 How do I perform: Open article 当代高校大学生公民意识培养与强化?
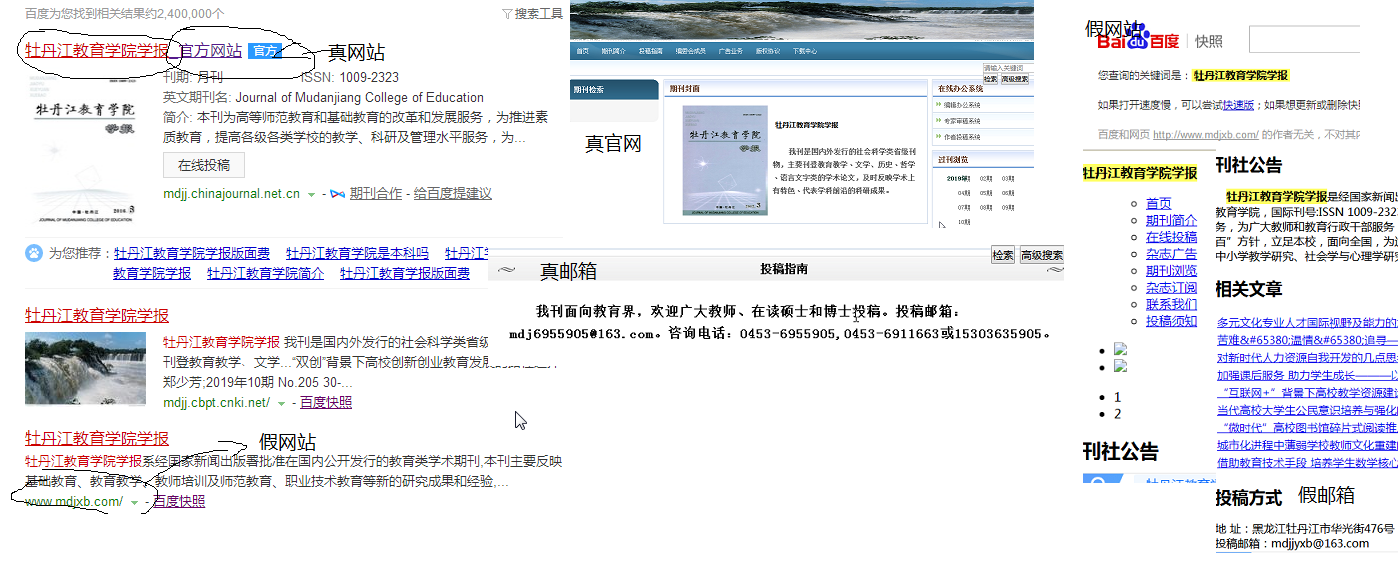(1307, 411)
